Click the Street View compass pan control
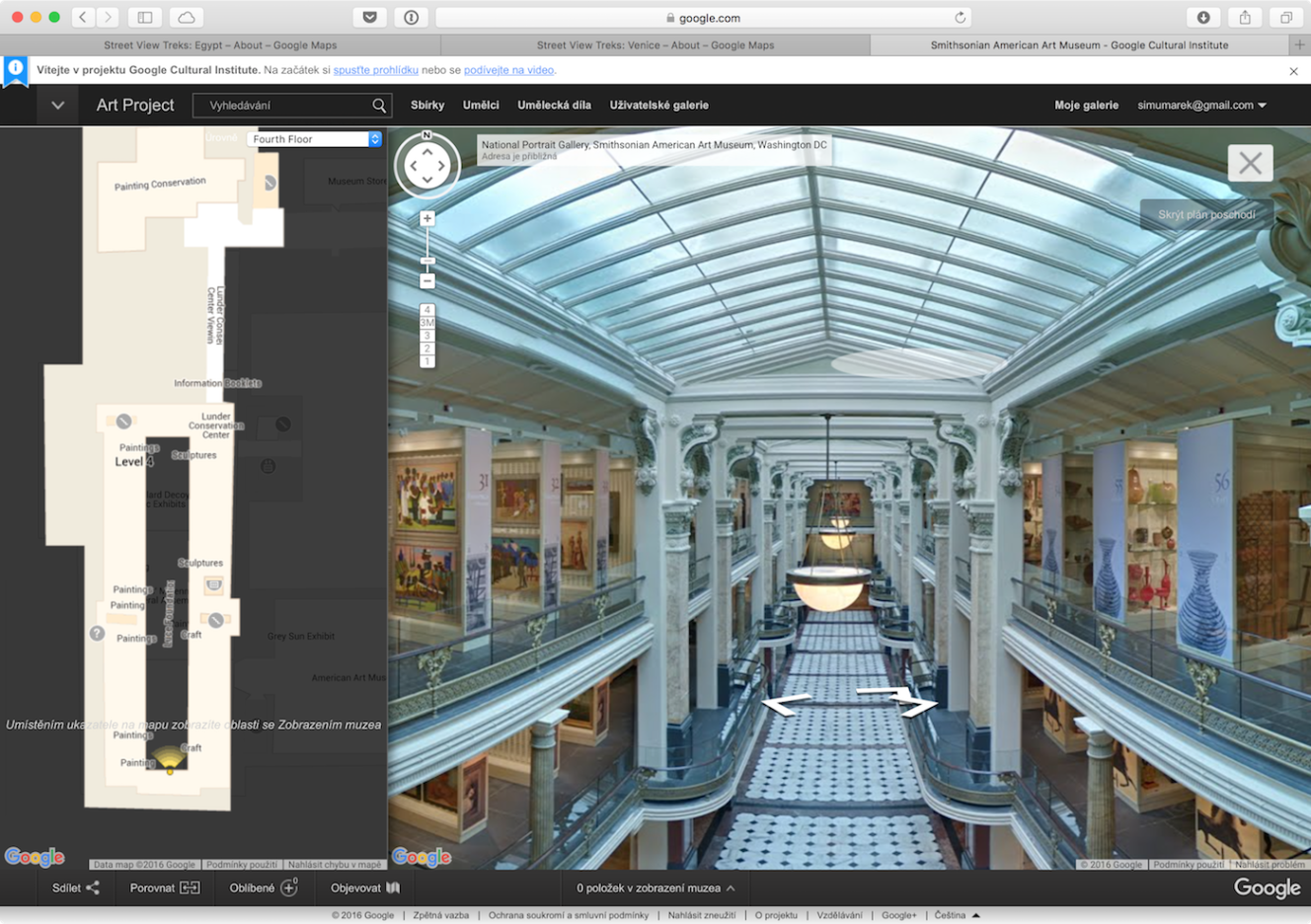Viewport: 1311px width, 924px height. [x=427, y=166]
